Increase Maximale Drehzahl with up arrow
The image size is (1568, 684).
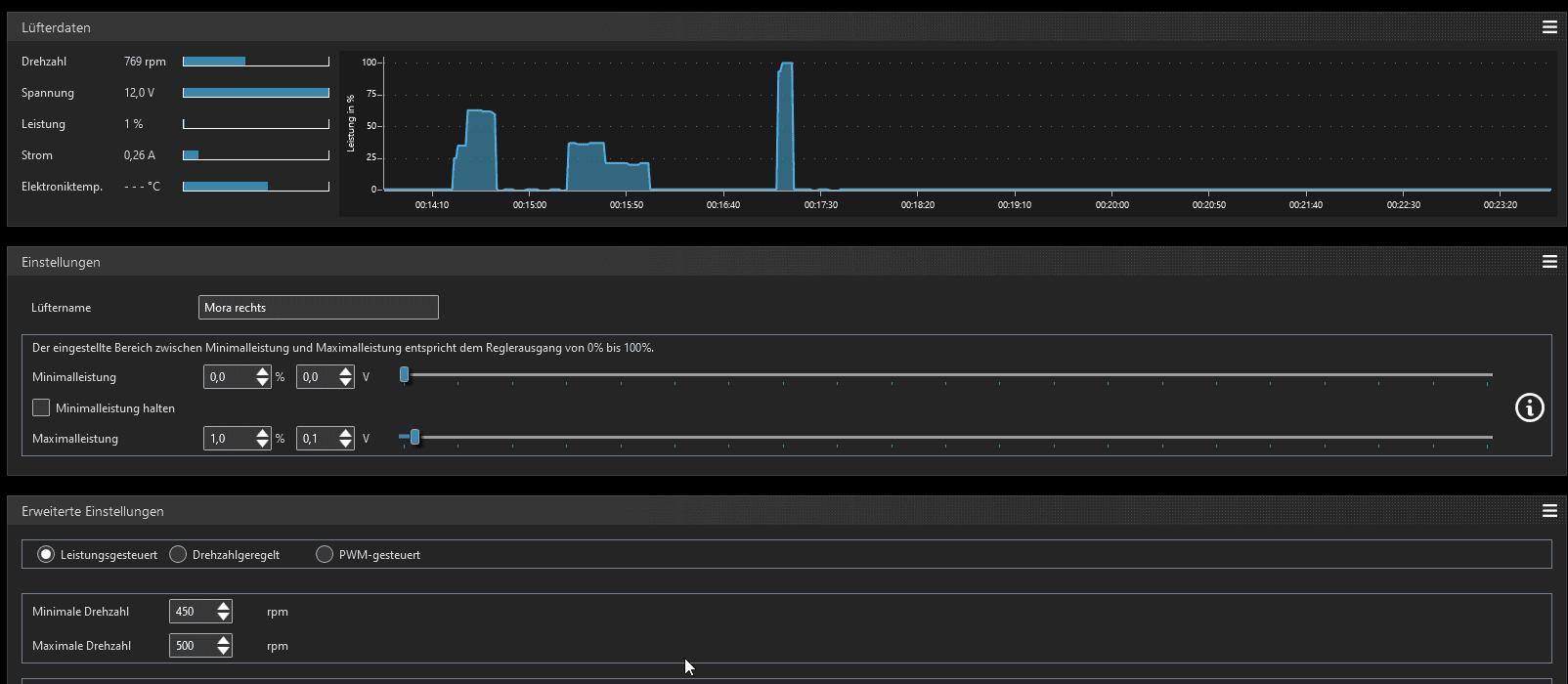tap(224, 640)
